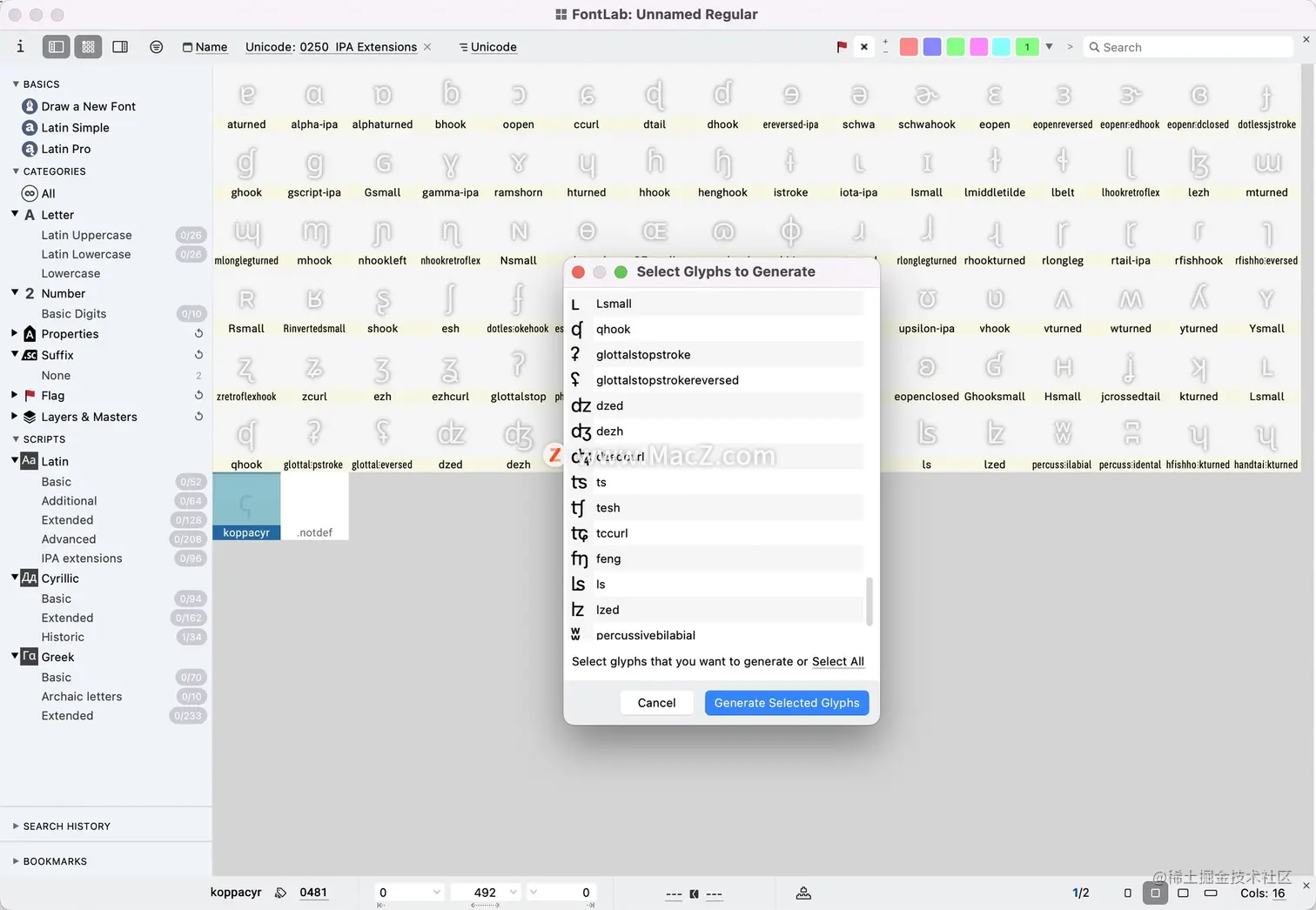Select the ramshorn glyph cell
Image resolution: width=1316 pixels, height=910 pixels.
(518, 168)
